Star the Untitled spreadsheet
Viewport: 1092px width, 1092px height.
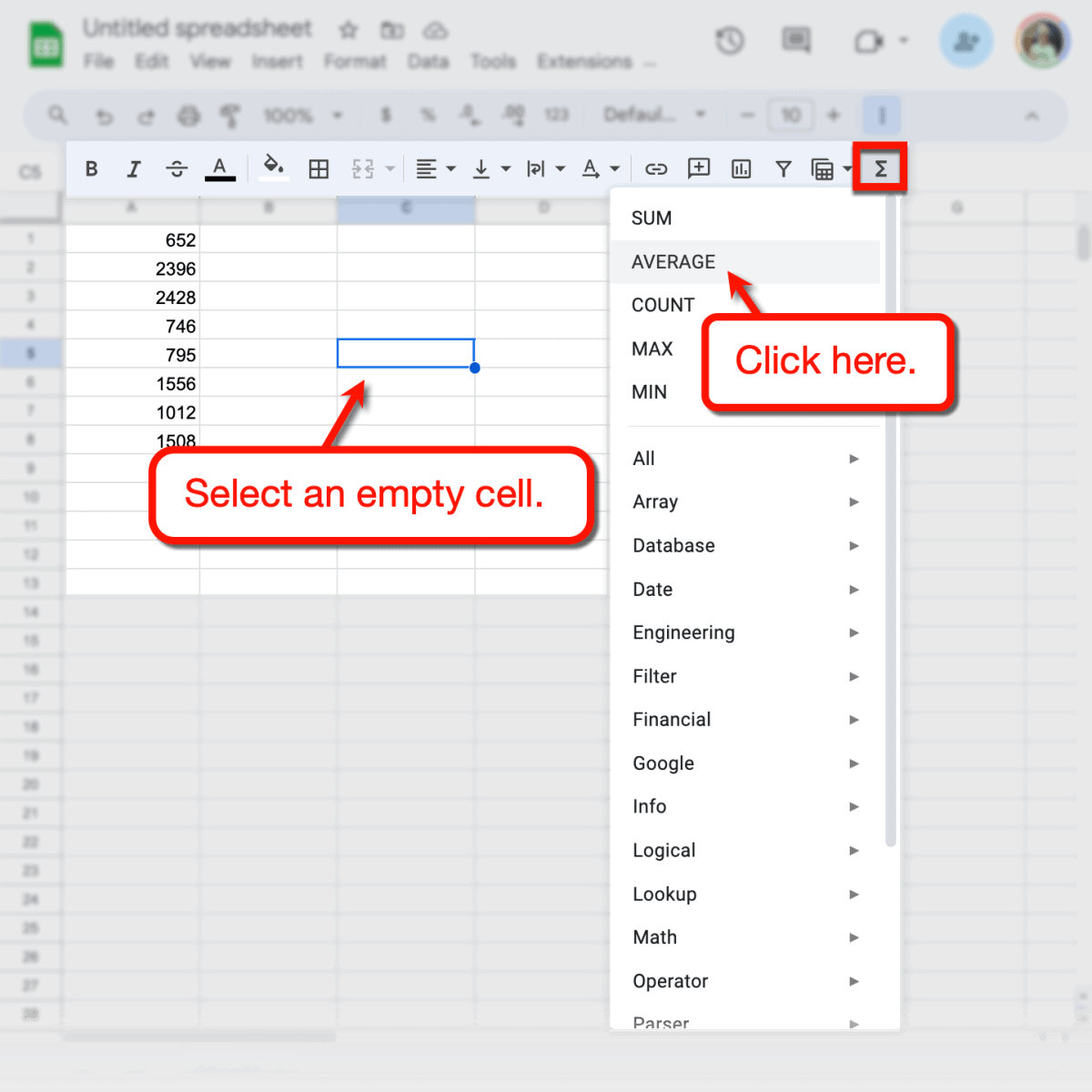(x=348, y=29)
